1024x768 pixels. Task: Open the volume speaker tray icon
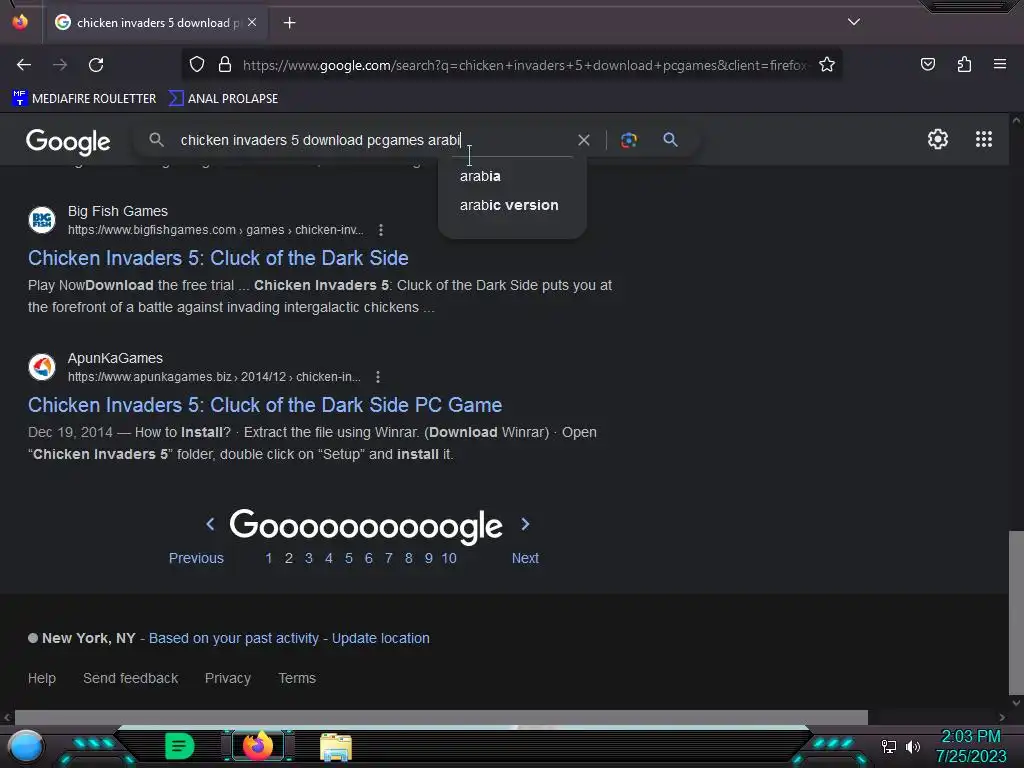[x=912, y=746]
